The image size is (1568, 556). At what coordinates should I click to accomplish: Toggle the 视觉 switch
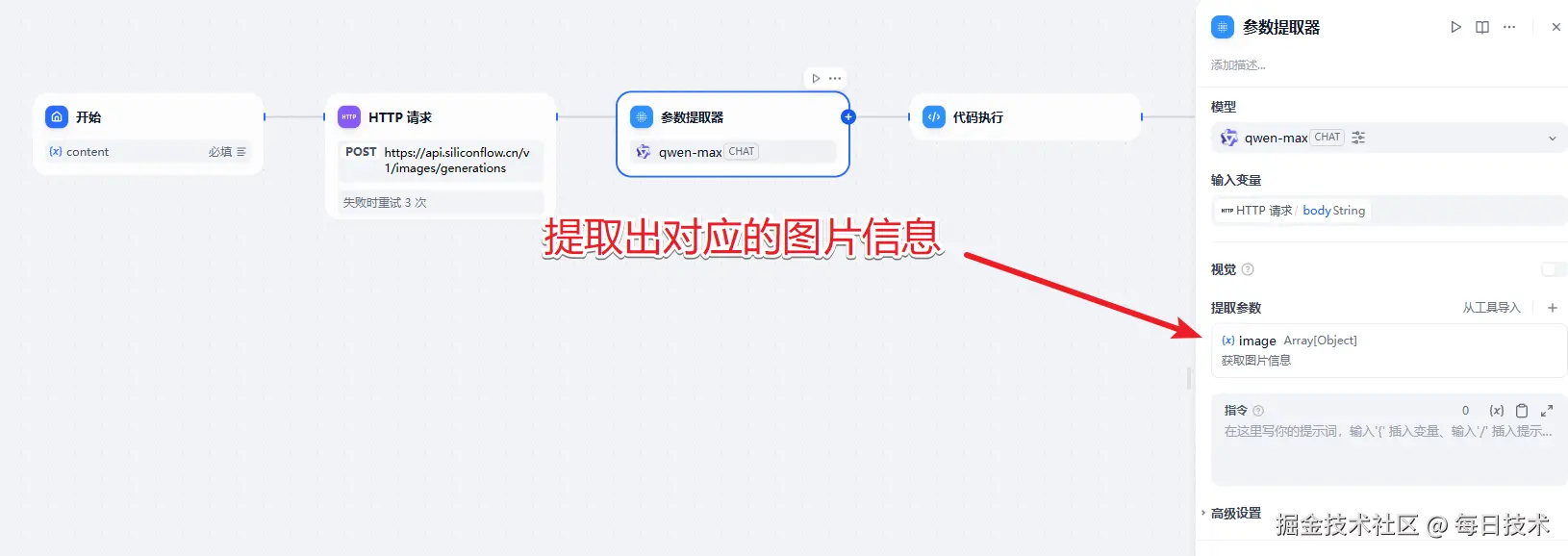click(1553, 269)
